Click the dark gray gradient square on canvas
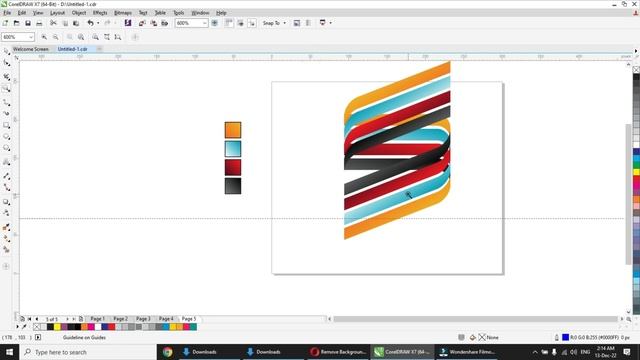This screenshot has width=640, height=360. pos(233,186)
